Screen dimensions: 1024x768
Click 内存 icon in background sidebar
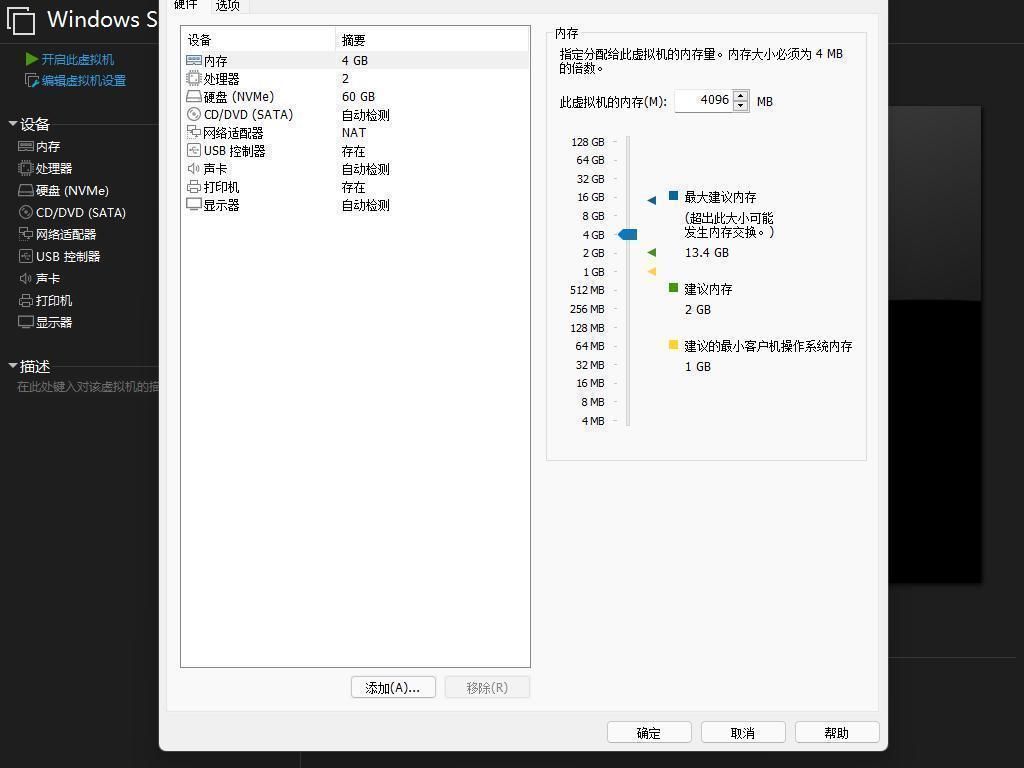tap(25, 146)
